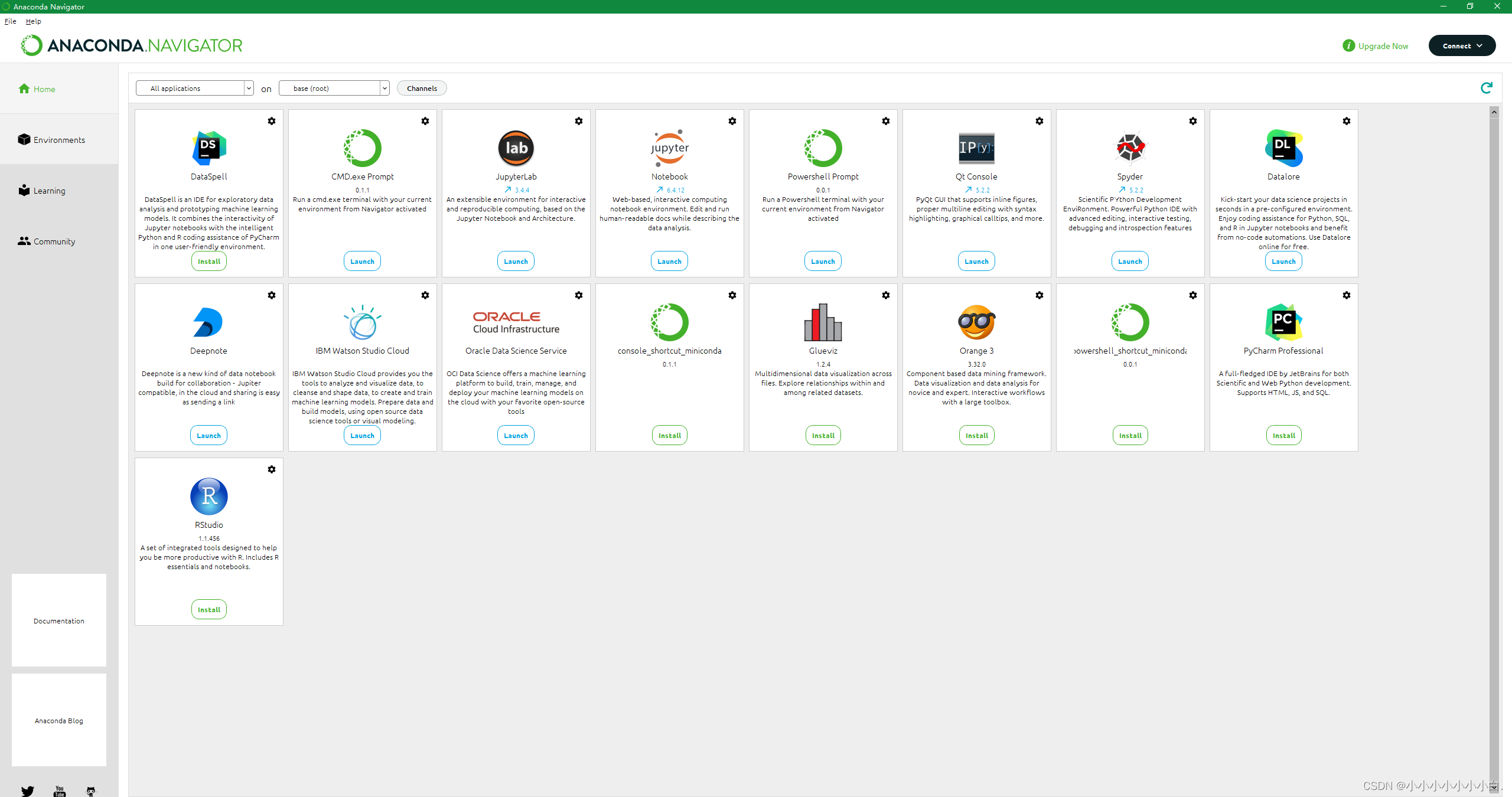The height and width of the screenshot is (797, 1512).
Task: Click the Spyder application icon
Action: 1129,148
